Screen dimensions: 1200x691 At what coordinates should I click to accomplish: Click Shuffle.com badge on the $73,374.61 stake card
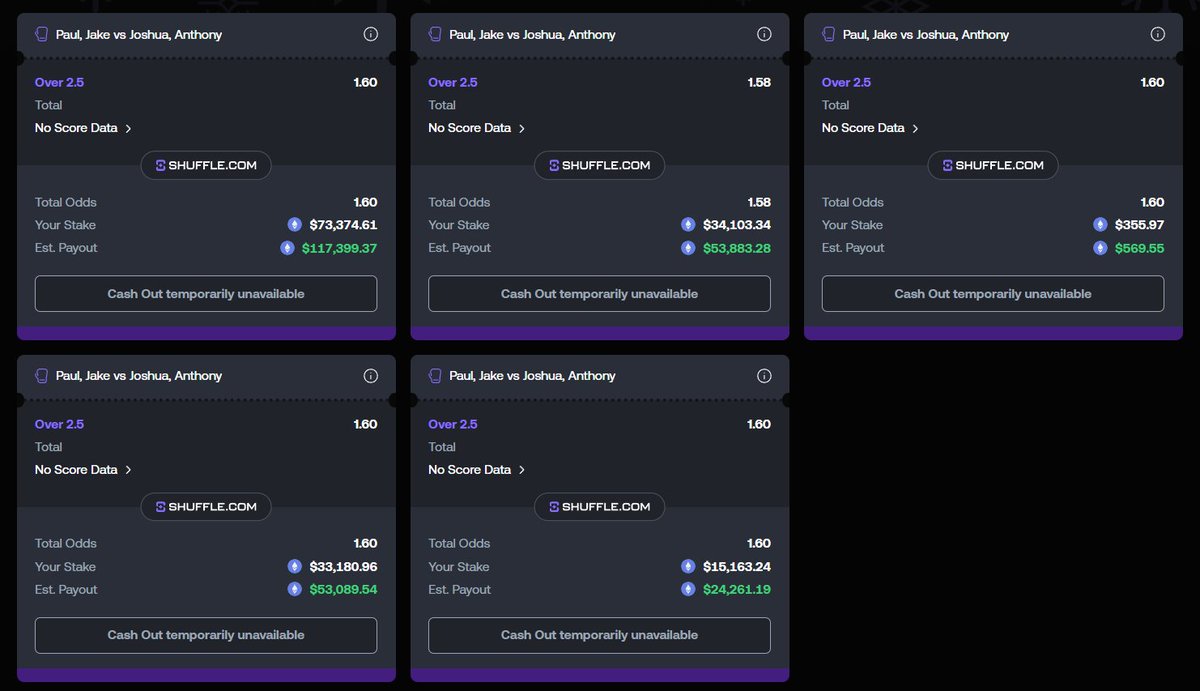coord(206,165)
